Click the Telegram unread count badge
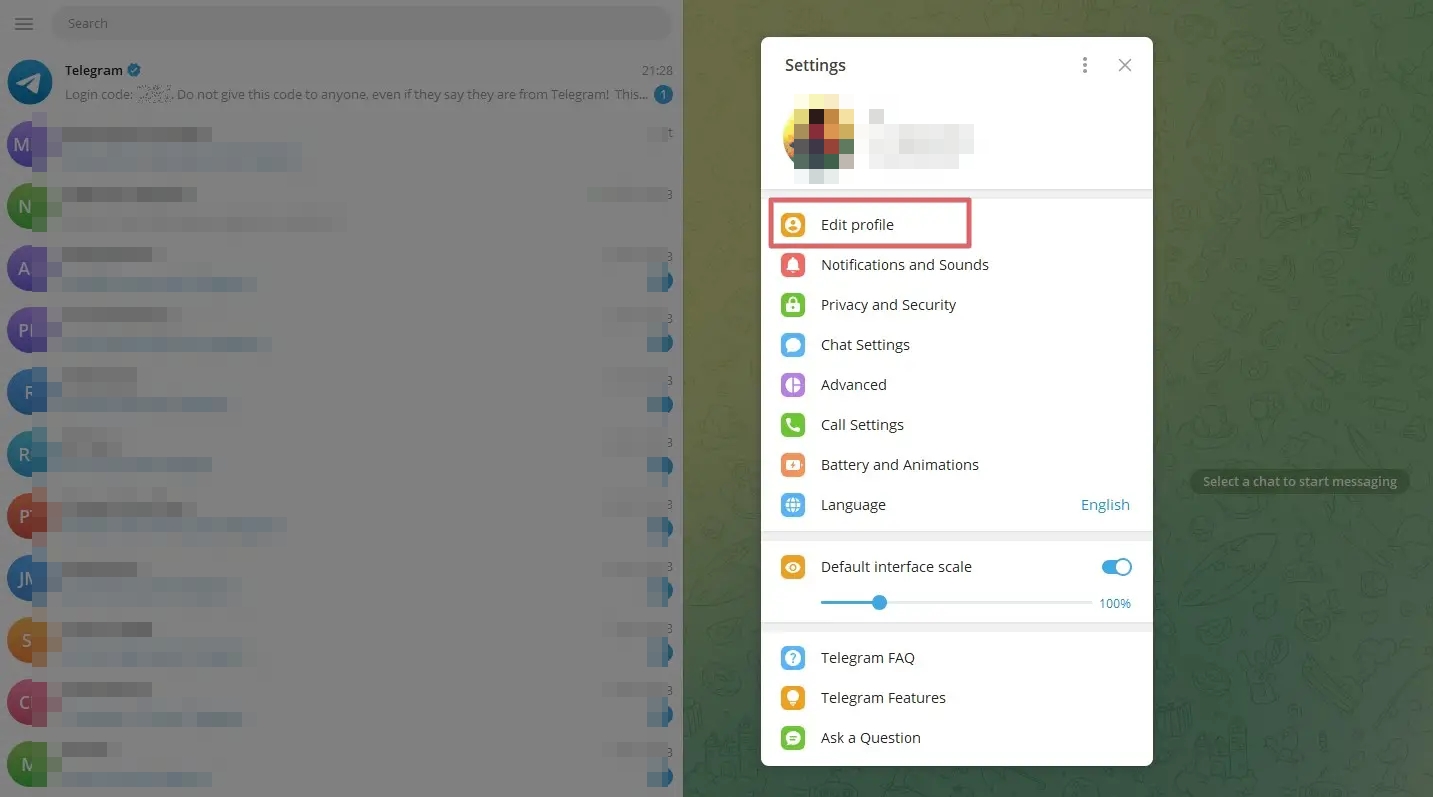The height and width of the screenshot is (797, 1433). [x=663, y=95]
